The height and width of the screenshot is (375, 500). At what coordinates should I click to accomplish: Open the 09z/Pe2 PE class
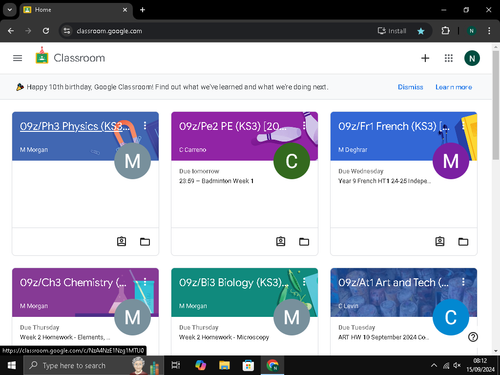coord(233,126)
